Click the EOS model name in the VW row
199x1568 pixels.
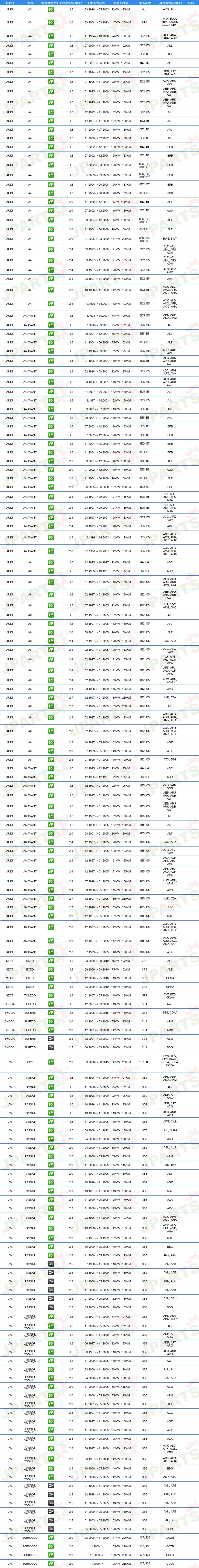tap(30, 1062)
